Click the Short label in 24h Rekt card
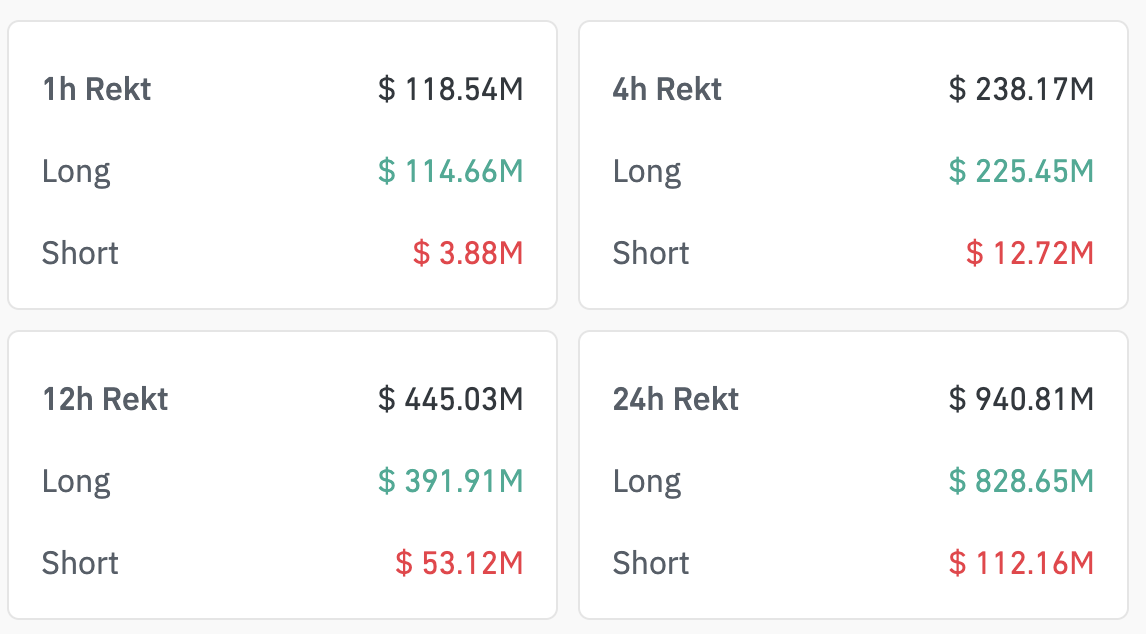 pos(651,563)
